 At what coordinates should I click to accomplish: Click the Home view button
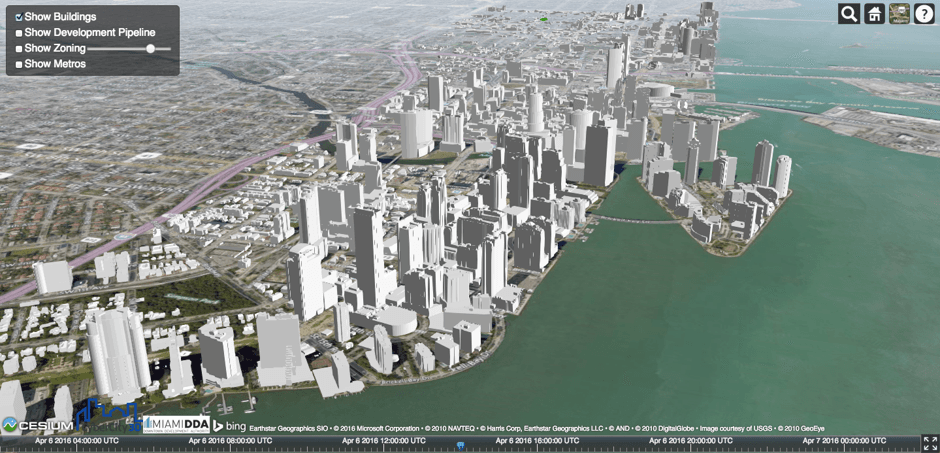pyautogui.click(x=875, y=14)
